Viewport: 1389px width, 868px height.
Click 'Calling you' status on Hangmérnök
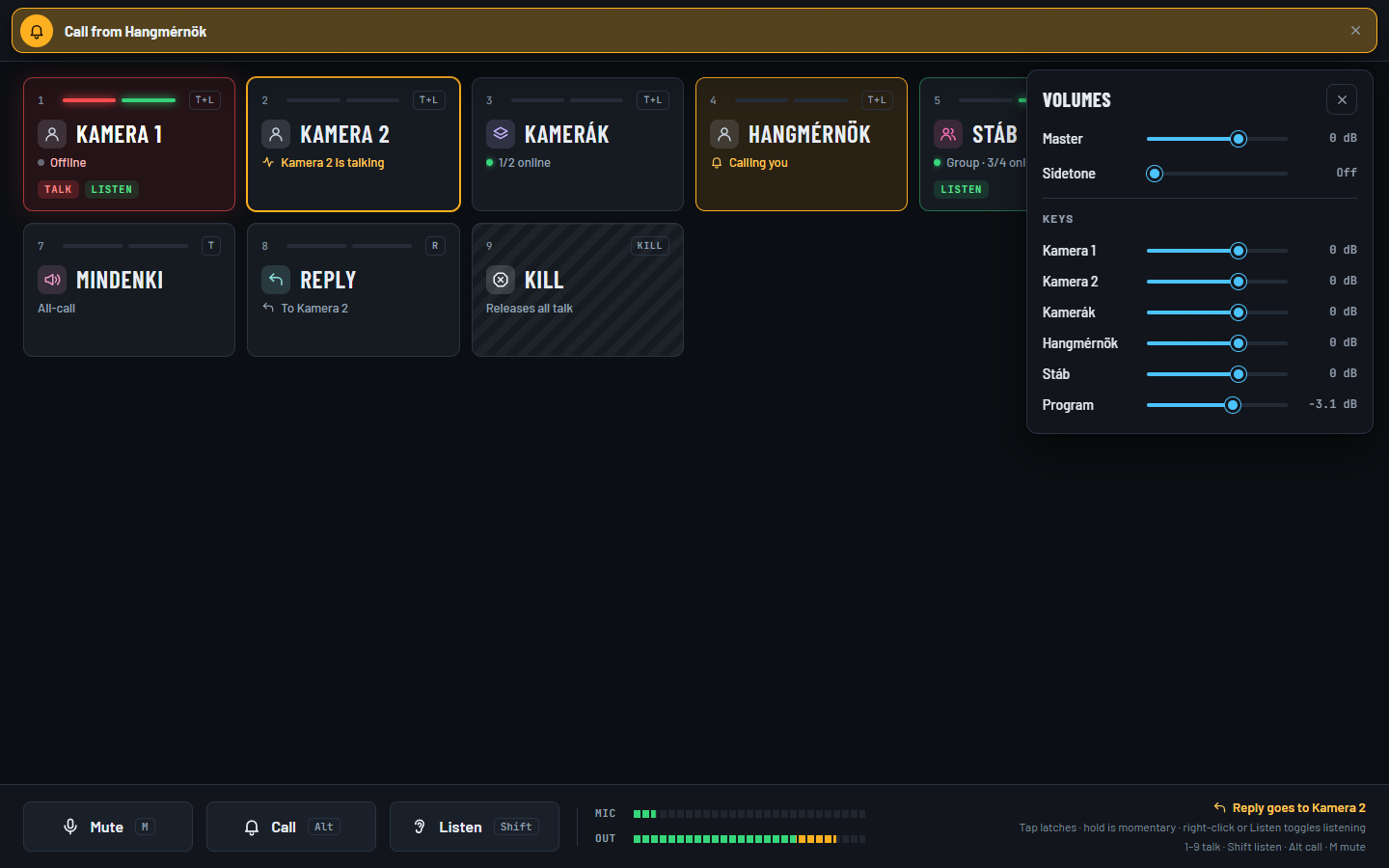point(758,163)
